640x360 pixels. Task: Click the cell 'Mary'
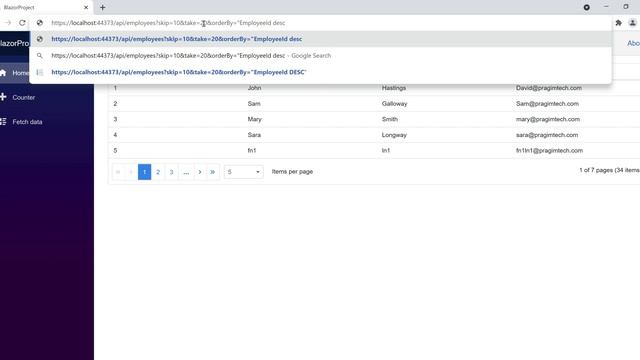[x=254, y=119]
